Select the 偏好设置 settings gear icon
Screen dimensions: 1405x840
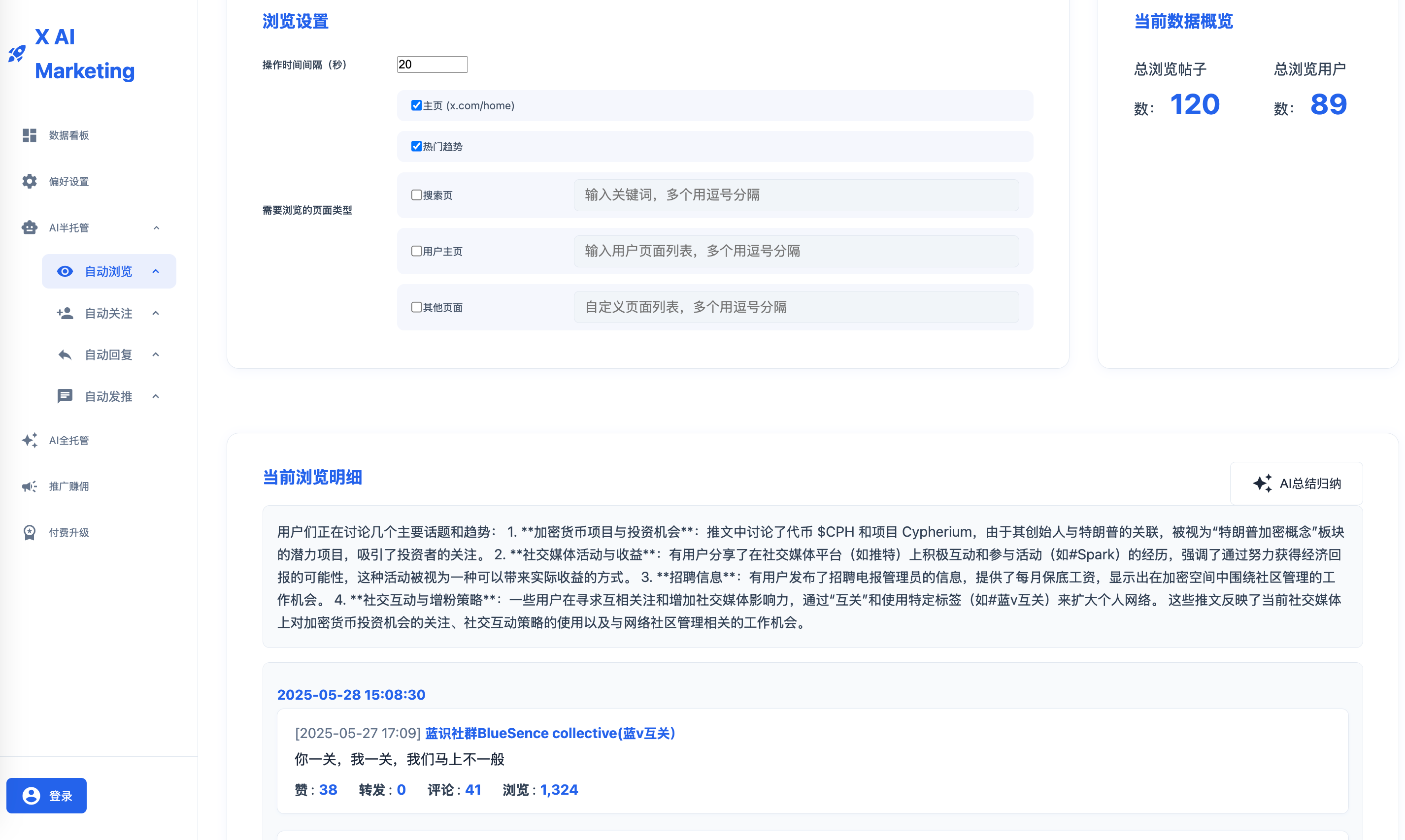[29, 181]
